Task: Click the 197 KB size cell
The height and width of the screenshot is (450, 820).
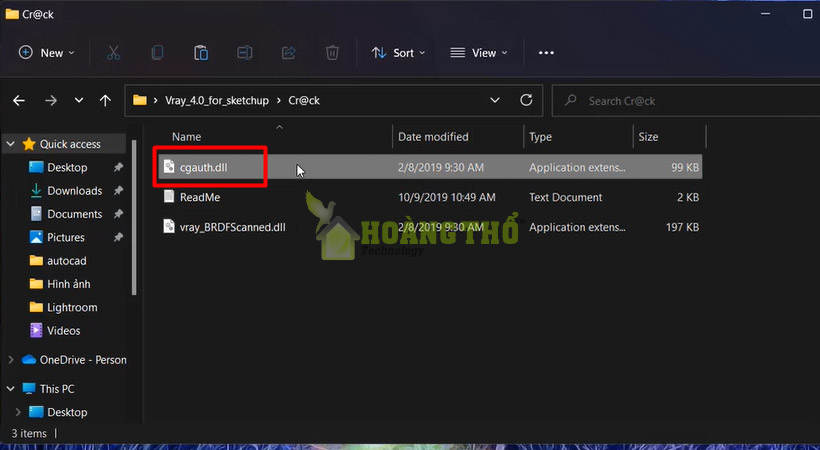Action: coord(682,227)
